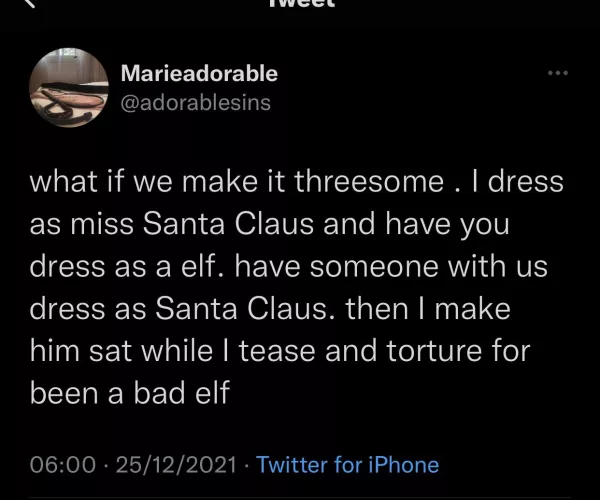Viewport: 600px width, 500px height.
Task: Click the word 'then' in the tweet
Action: pyautogui.click(x=379, y=310)
